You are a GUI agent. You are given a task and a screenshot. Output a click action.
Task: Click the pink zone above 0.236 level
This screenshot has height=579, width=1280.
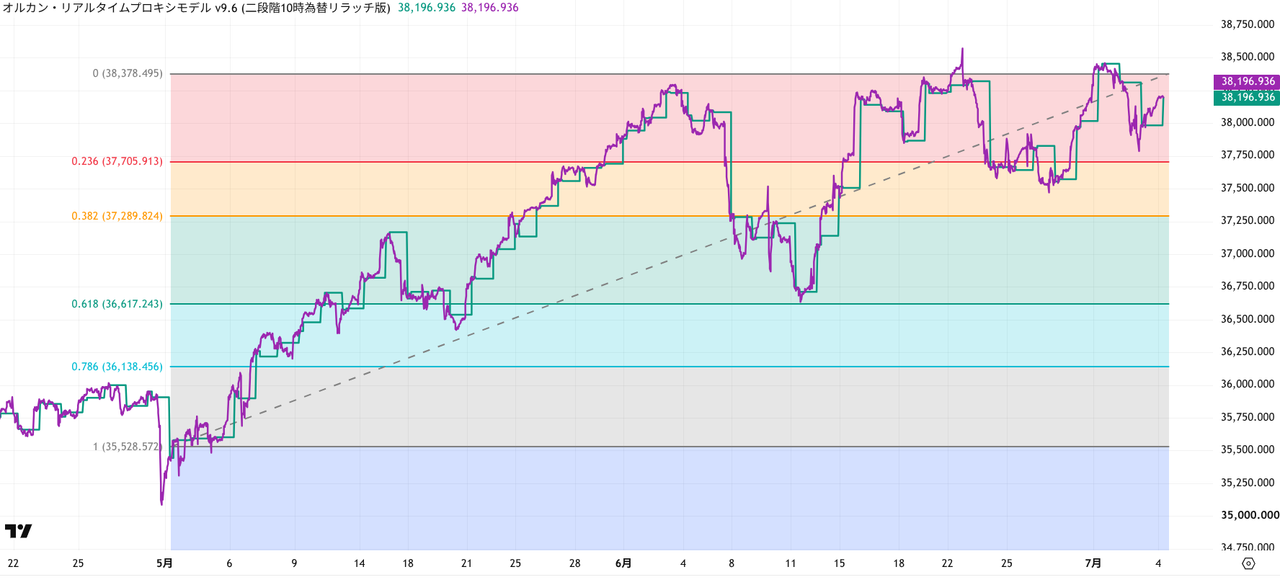point(670,117)
